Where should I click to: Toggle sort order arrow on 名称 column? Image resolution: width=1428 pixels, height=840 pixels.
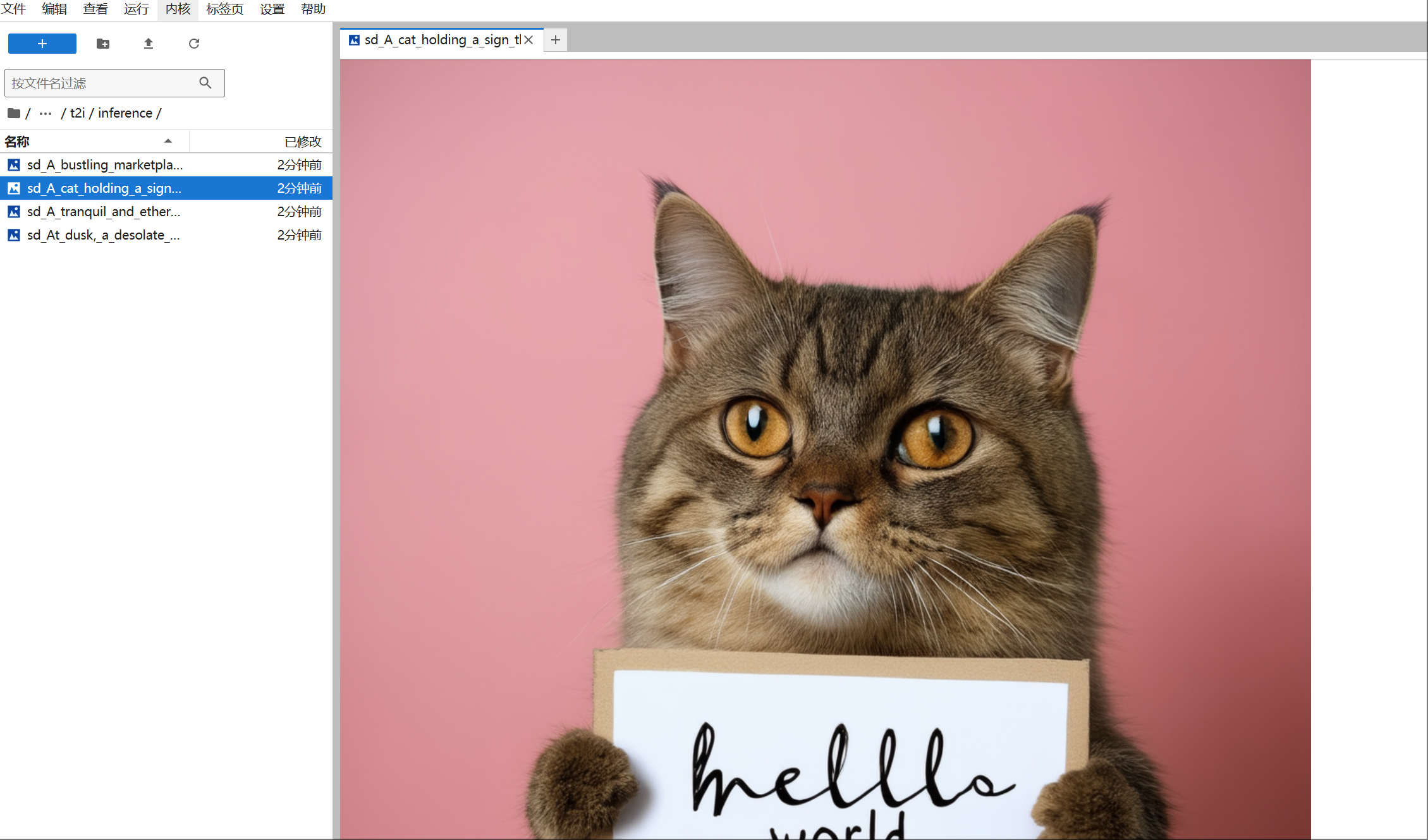click(x=168, y=141)
